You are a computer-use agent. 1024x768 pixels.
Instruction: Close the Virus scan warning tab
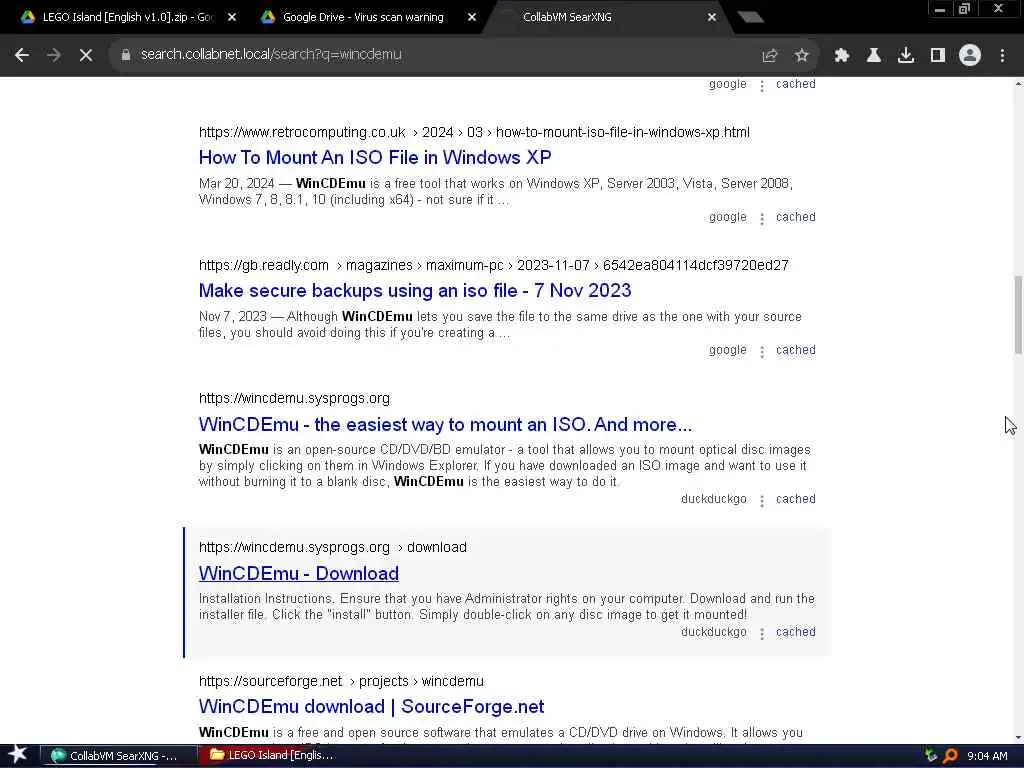point(472,18)
